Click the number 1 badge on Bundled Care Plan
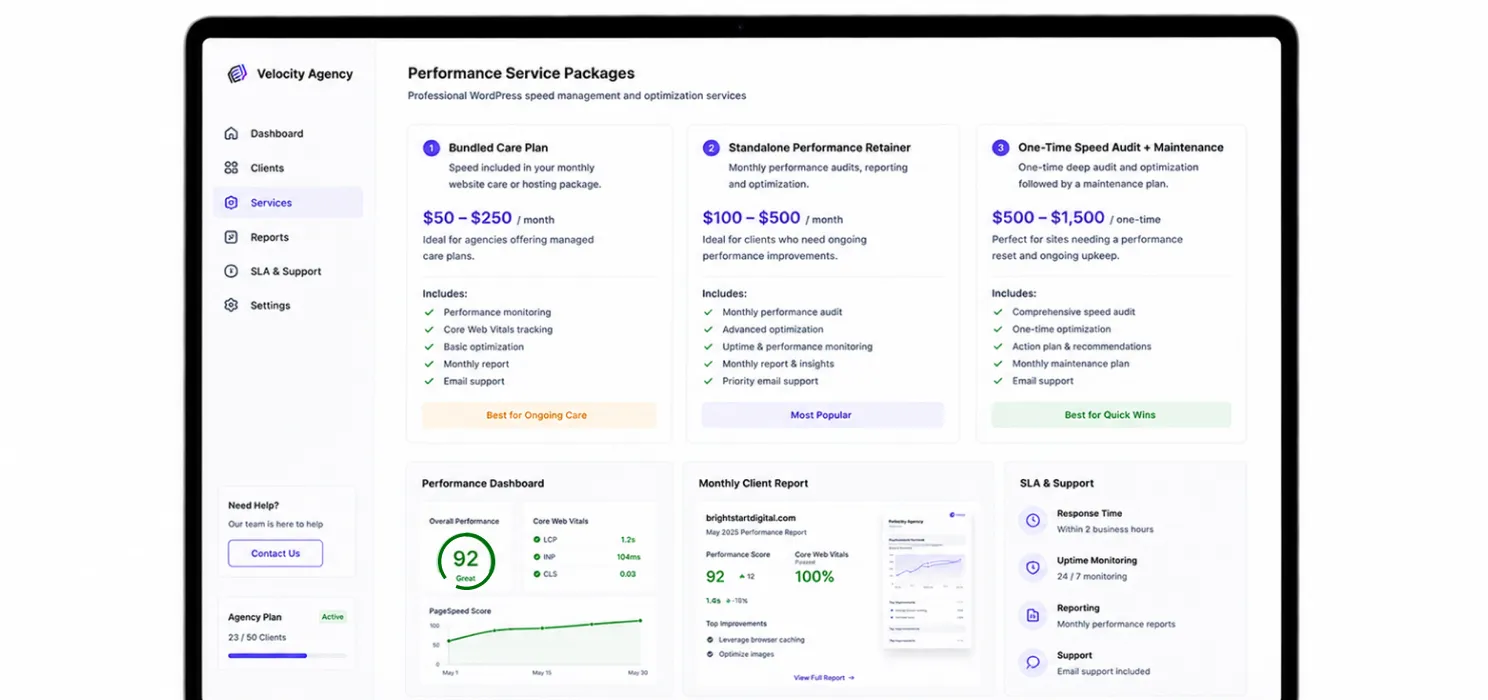The width and height of the screenshot is (1488, 700). [x=431, y=148]
